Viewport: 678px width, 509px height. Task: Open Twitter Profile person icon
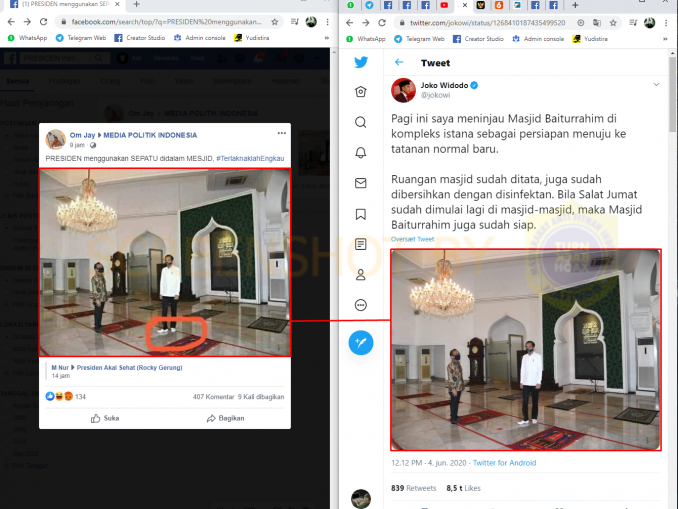click(361, 275)
